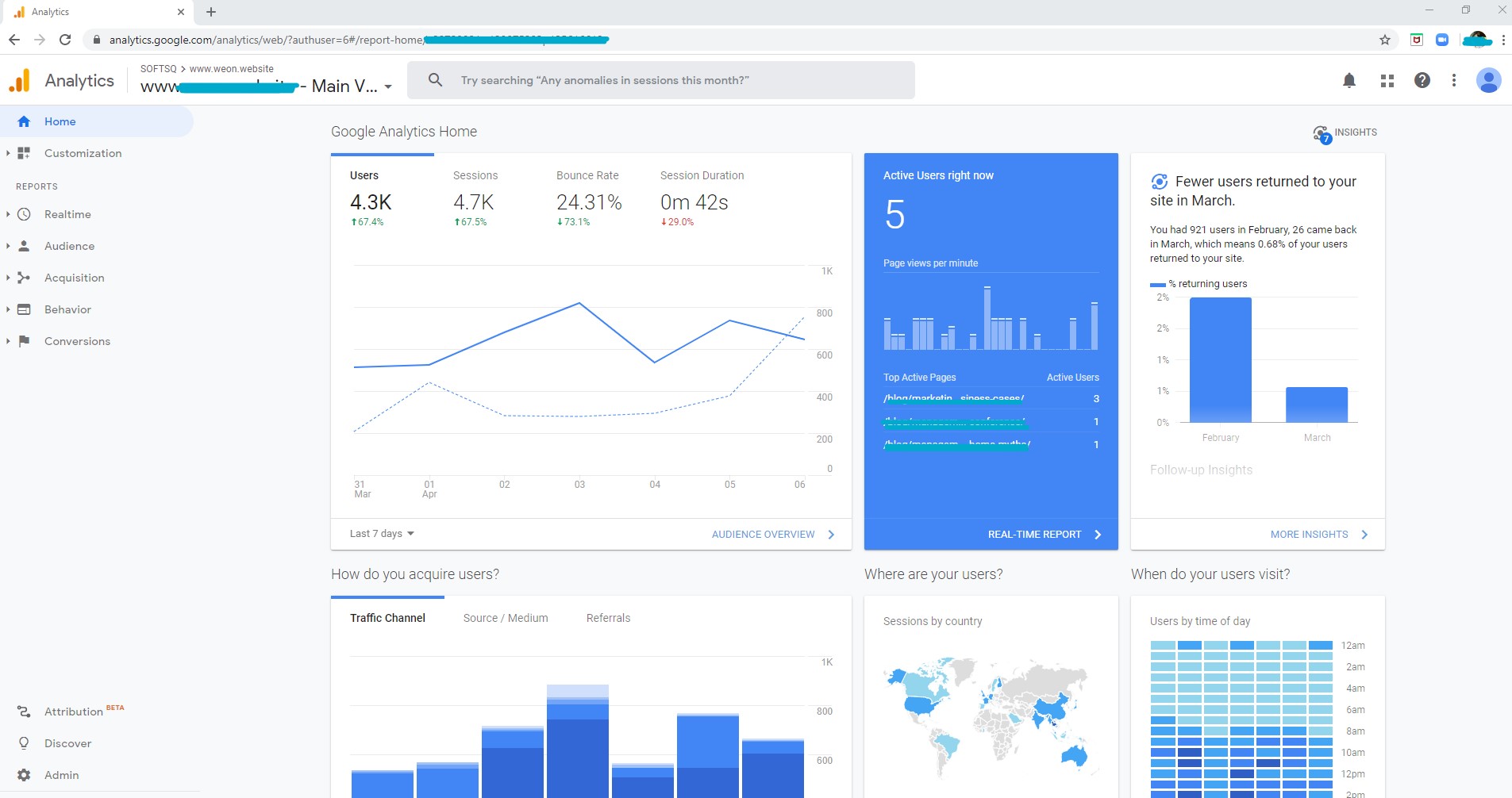Click the Zoom extension icon
Screen dimensions: 1512x798
(x=1442, y=40)
